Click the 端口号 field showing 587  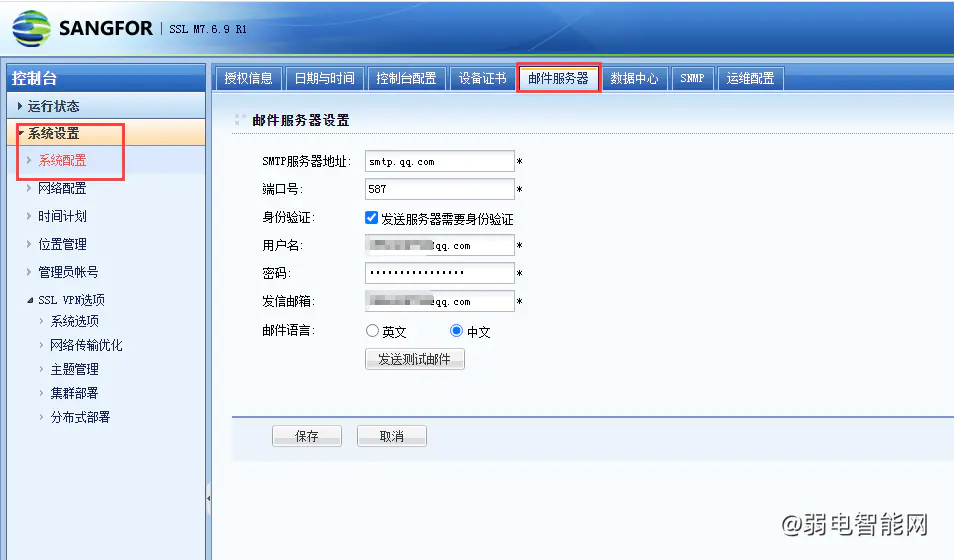[440, 189]
